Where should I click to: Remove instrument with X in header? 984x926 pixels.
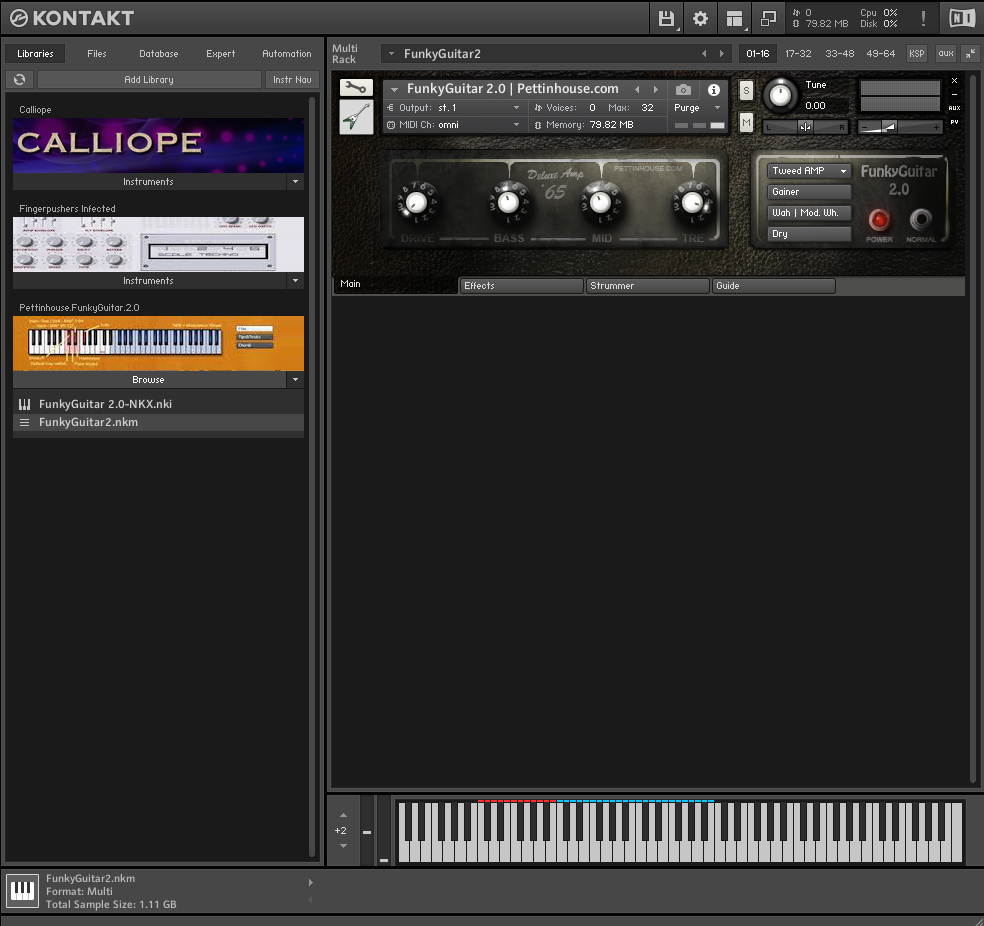pos(955,81)
